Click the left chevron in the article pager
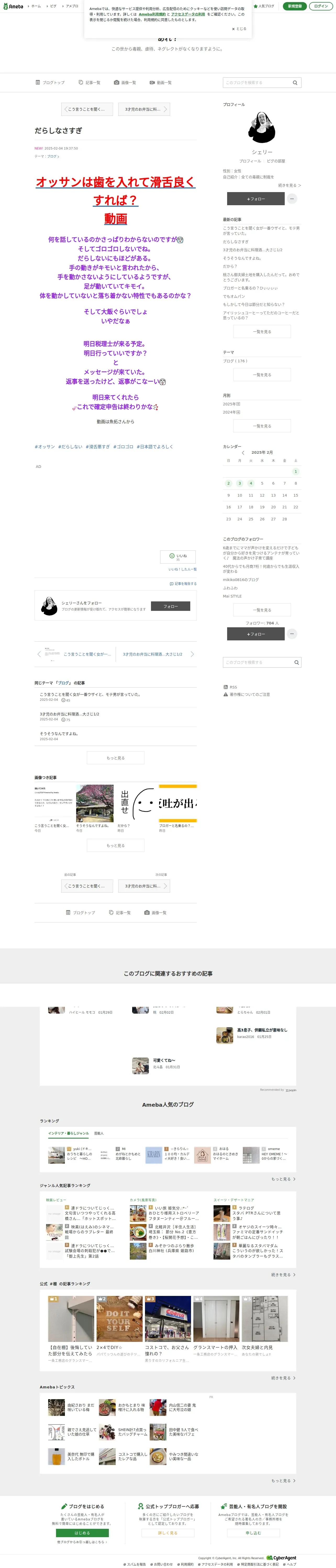 coord(40,654)
